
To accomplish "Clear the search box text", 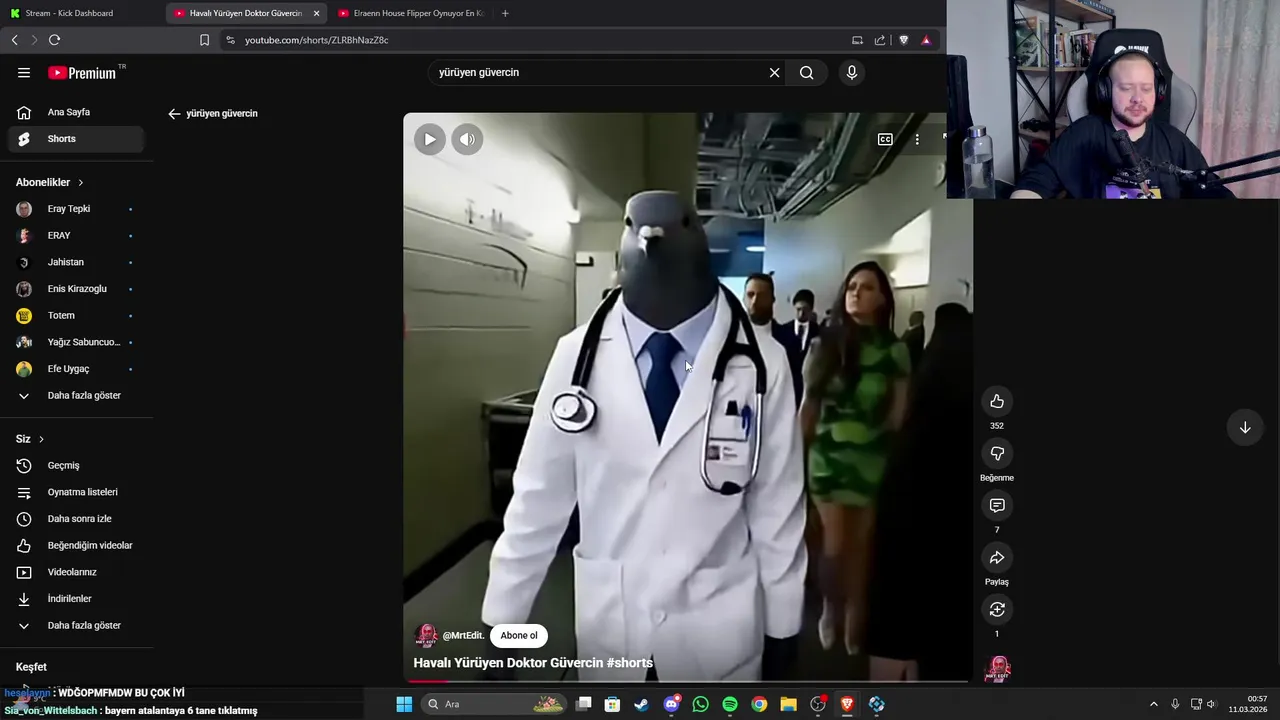I will tap(774, 73).
